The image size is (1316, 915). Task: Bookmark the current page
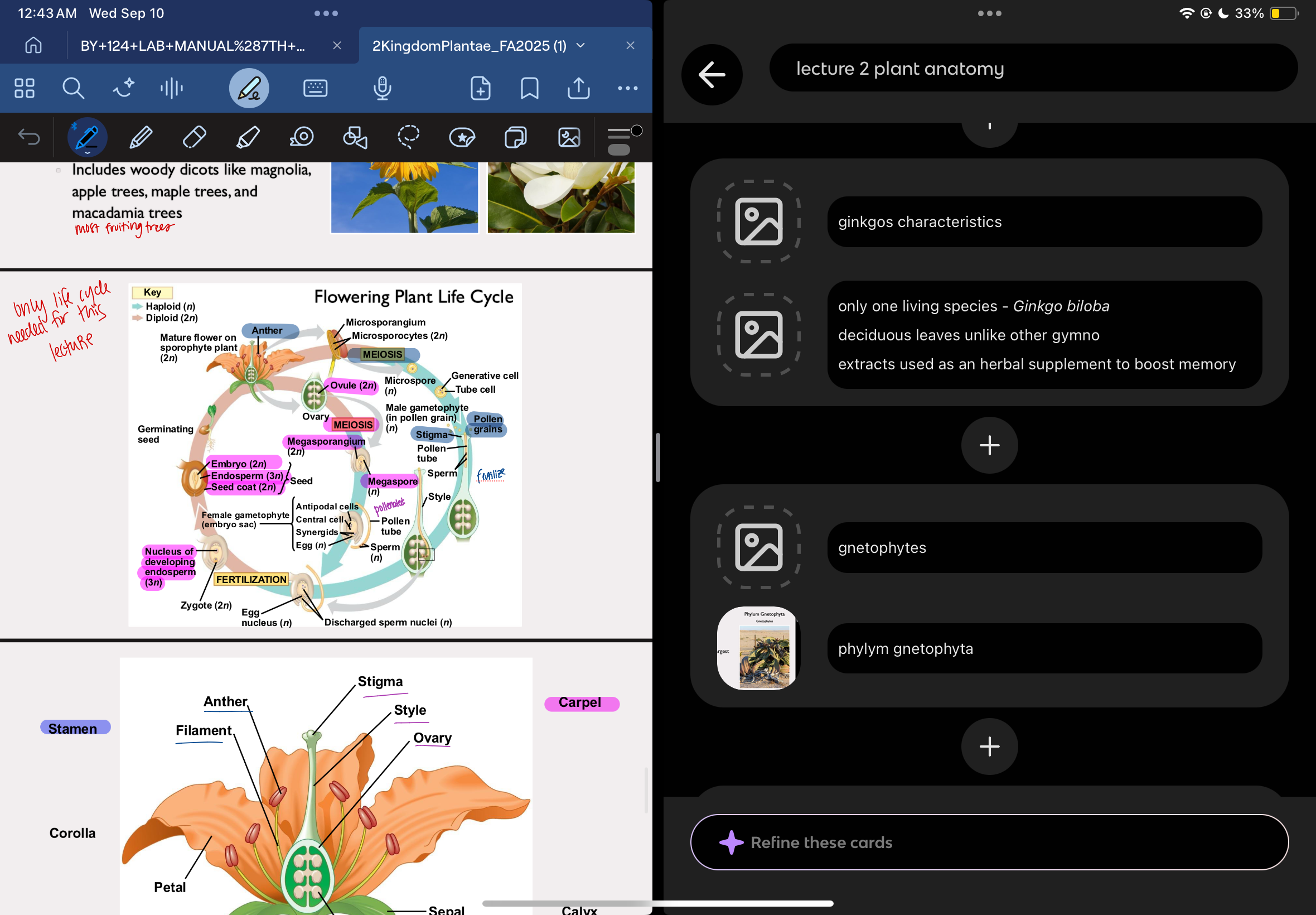529,88
